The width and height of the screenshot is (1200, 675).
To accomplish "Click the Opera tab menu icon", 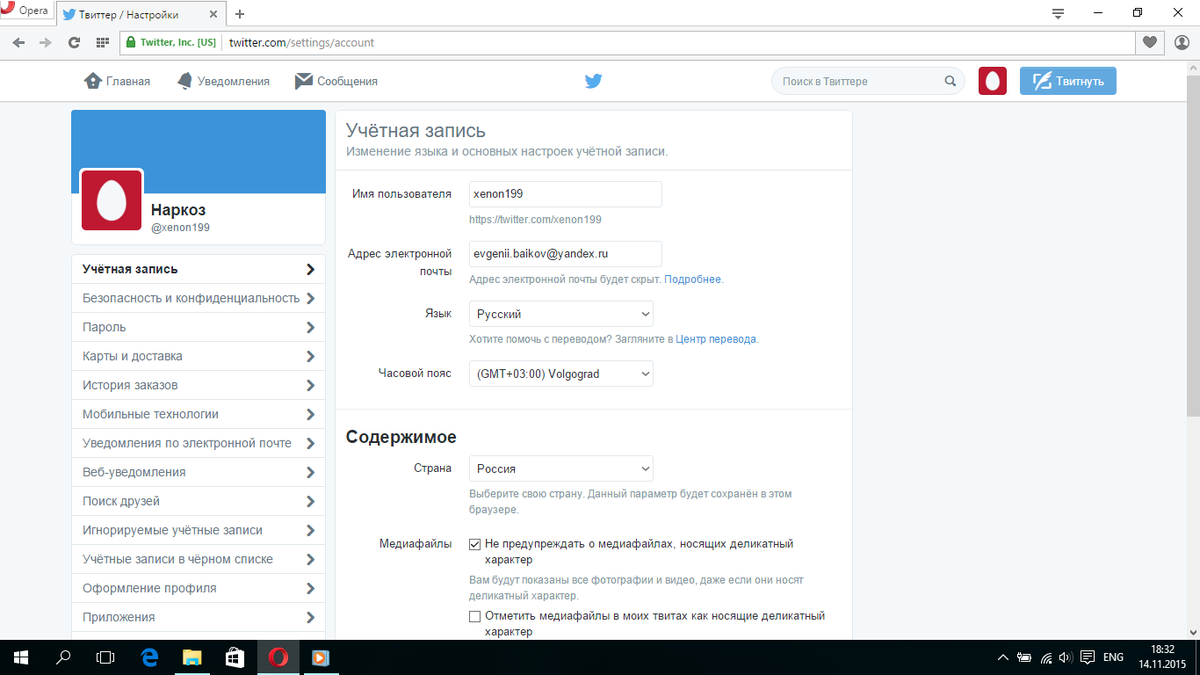I will point(1057,13).
